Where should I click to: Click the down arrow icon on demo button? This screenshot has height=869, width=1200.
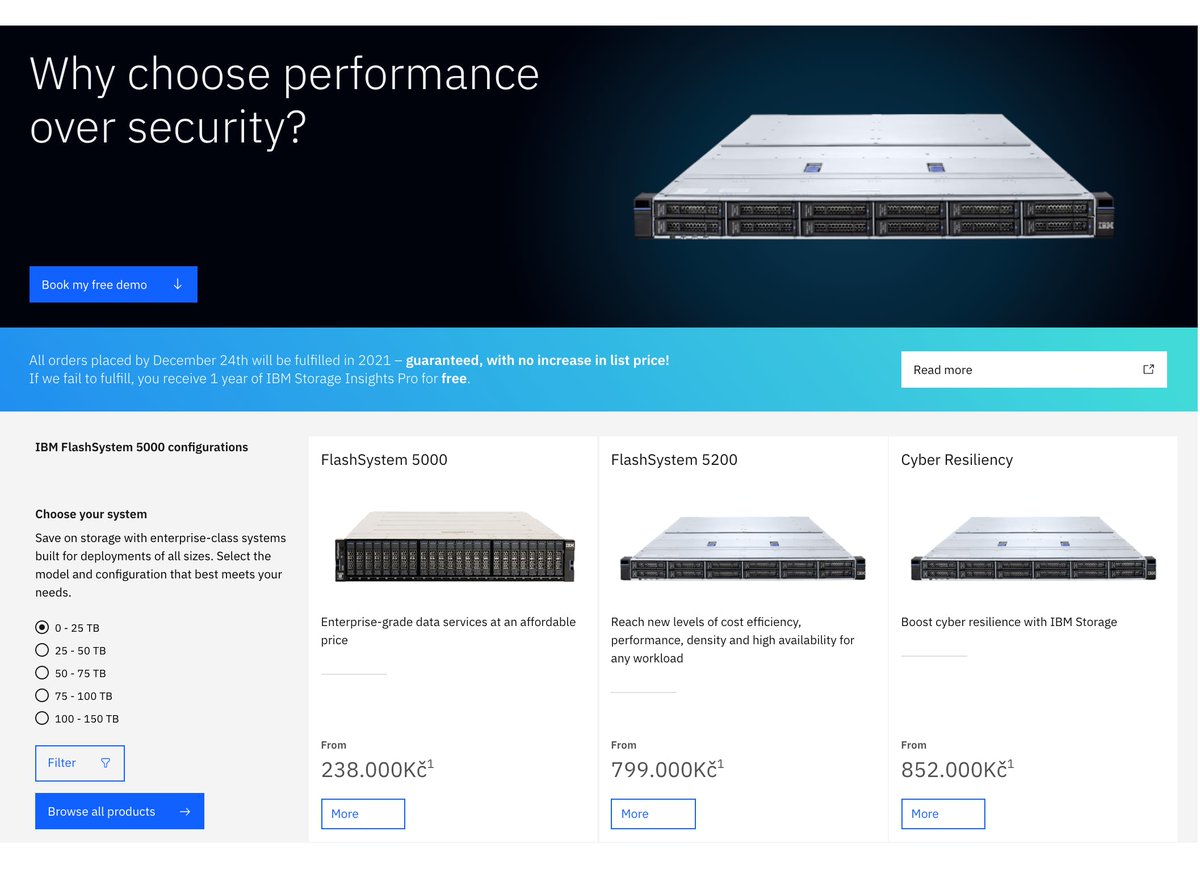point(178,284)
